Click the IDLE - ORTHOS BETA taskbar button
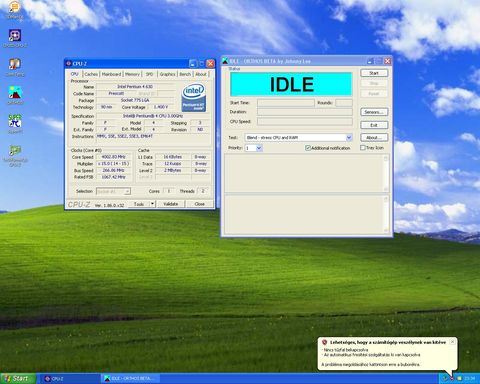This screenshot has width=480, height=384. 131,379
